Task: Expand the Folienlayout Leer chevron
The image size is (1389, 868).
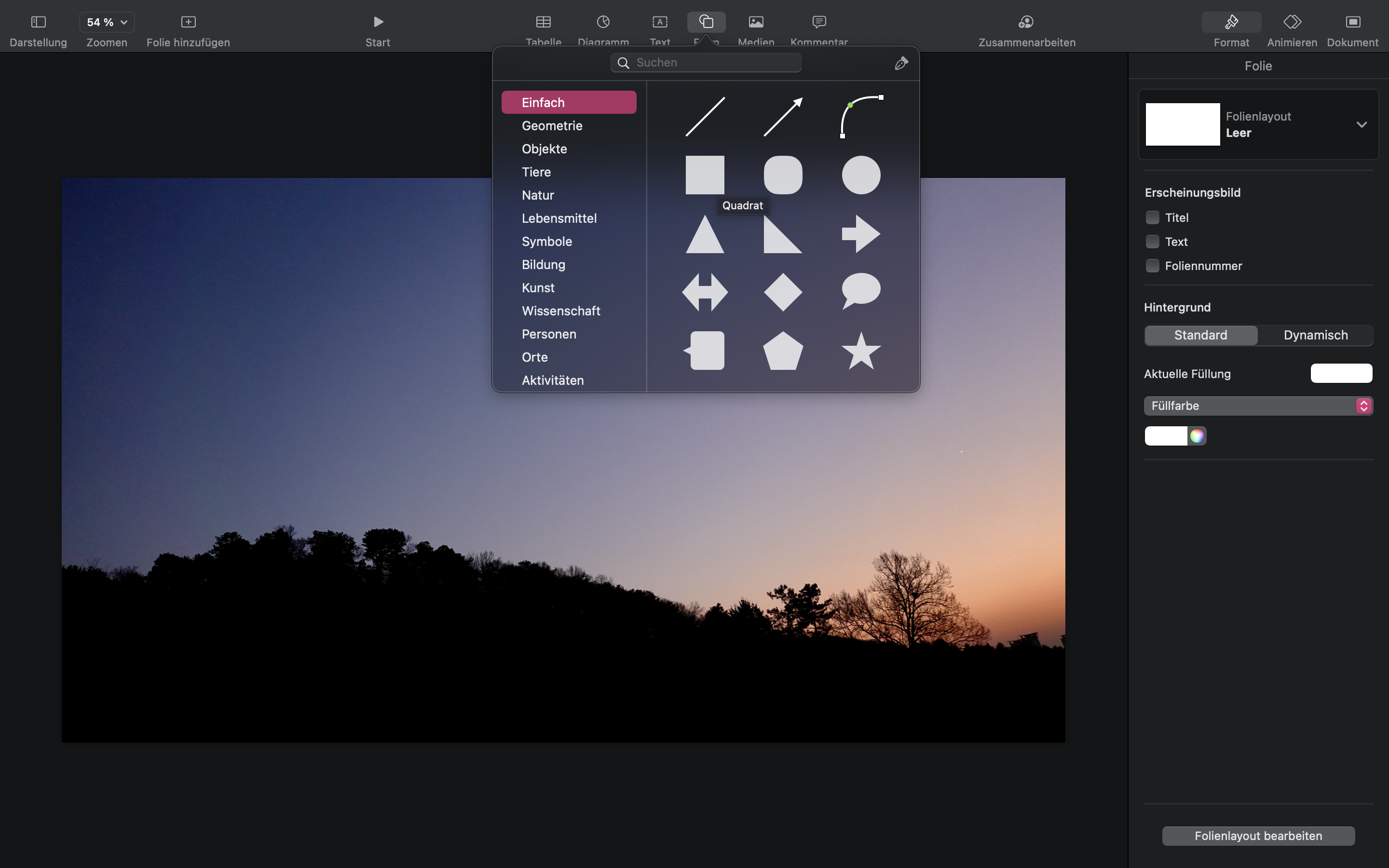Action: click(1362, 124)
